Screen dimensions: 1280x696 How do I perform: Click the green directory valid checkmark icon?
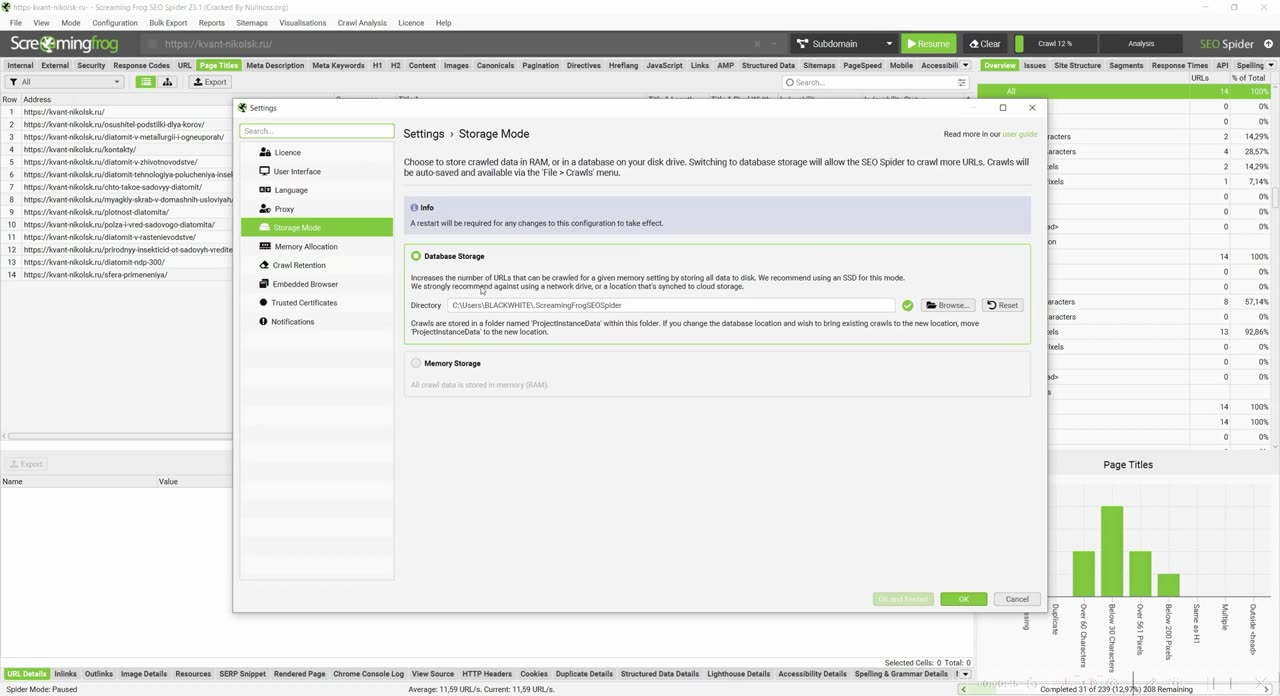coord(907,305)
